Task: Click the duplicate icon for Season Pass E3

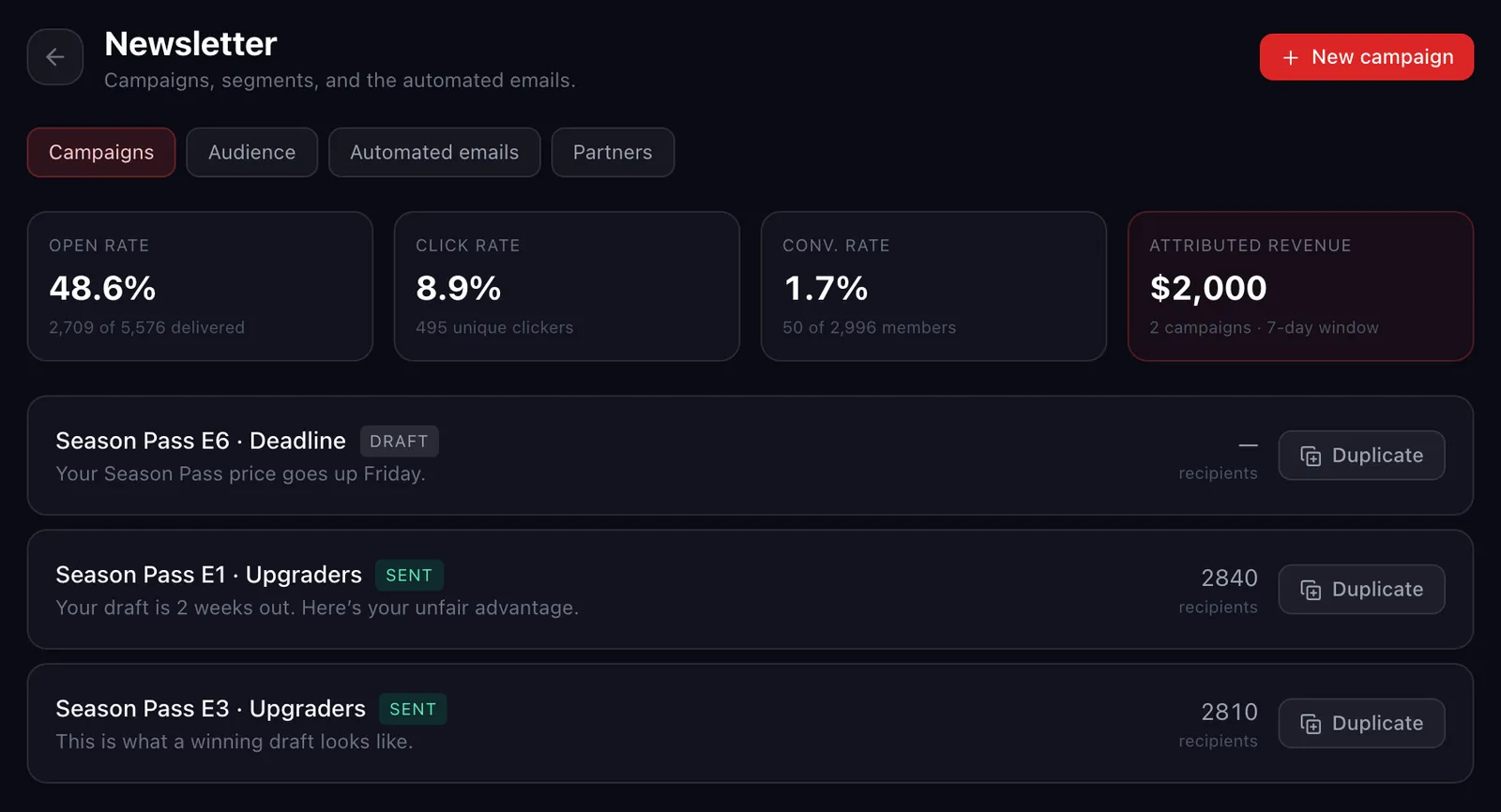Action: point(1311,724)
